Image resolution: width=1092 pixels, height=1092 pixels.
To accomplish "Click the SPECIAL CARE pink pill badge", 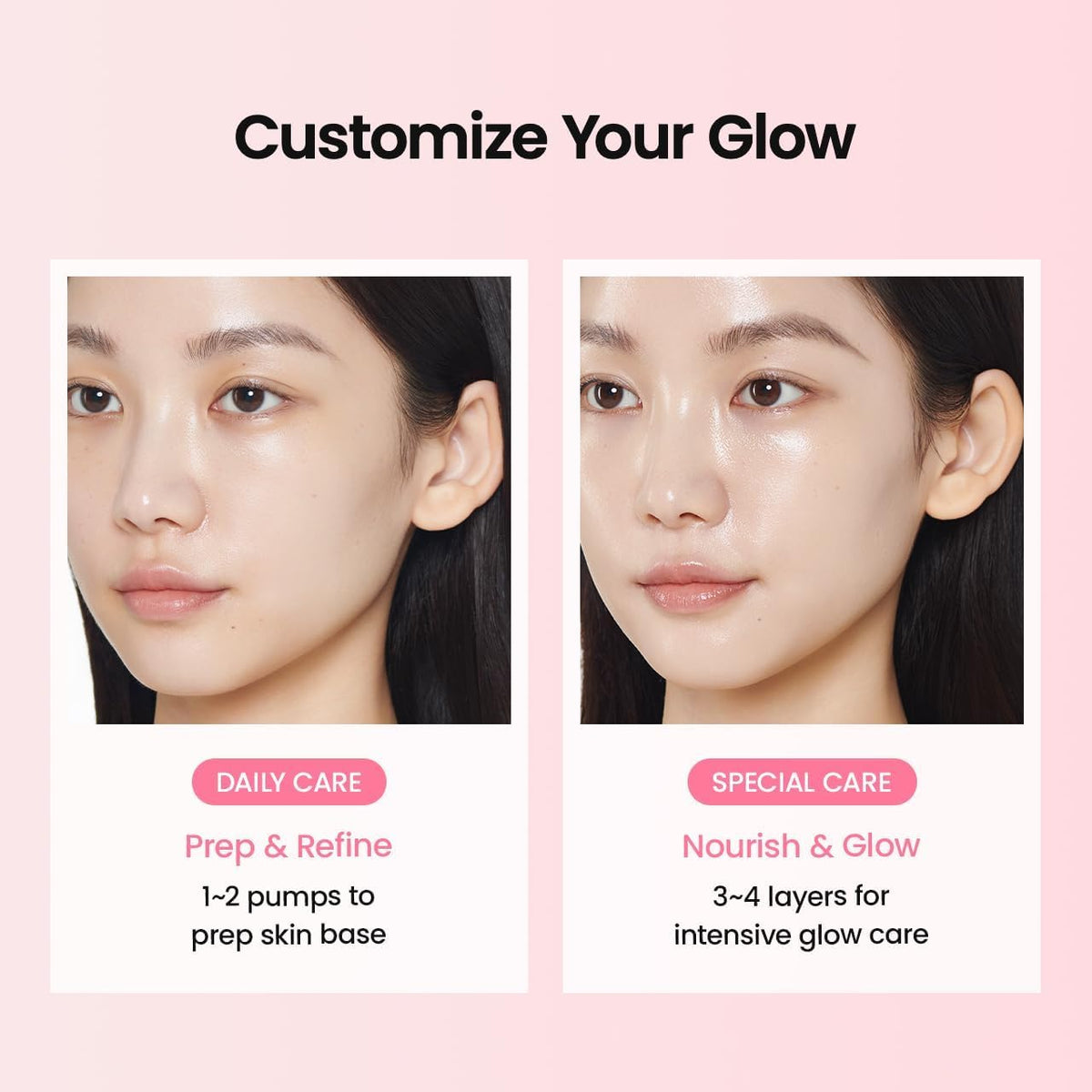I will point(802,782).
